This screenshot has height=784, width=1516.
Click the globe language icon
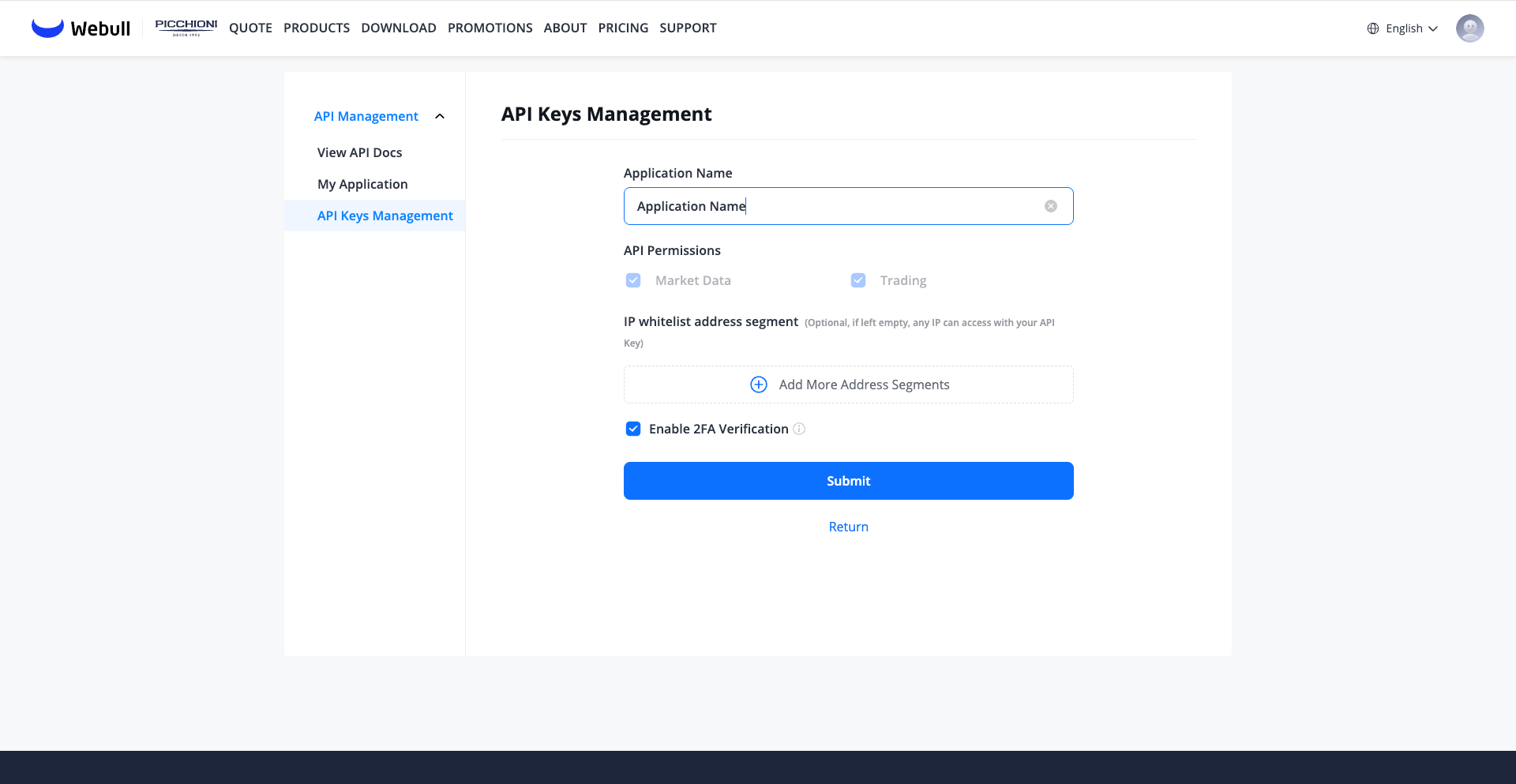point(1373,28)
